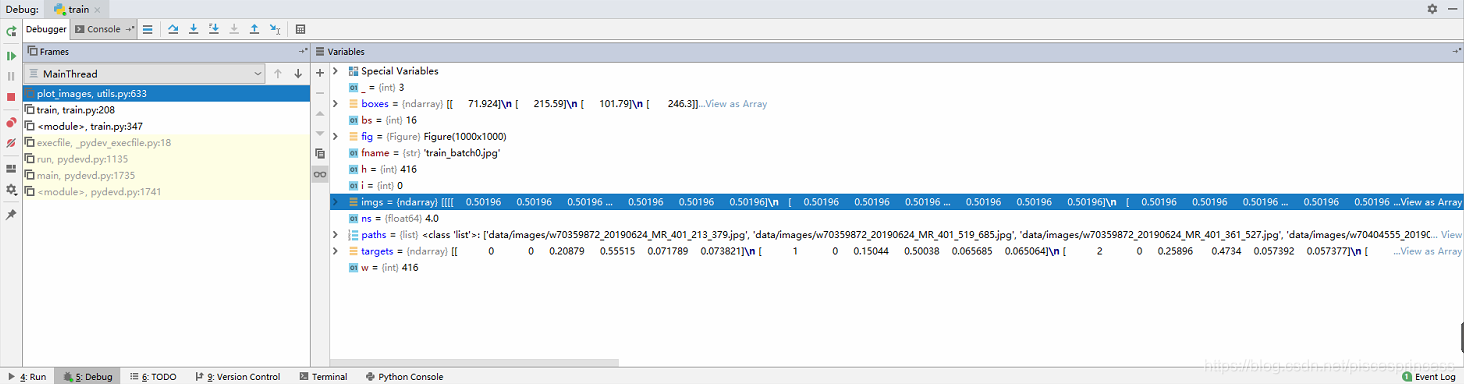Expand Special Variables node
Image resolution: width=1464 pixels, height=384 pixels.
point(336,71)
